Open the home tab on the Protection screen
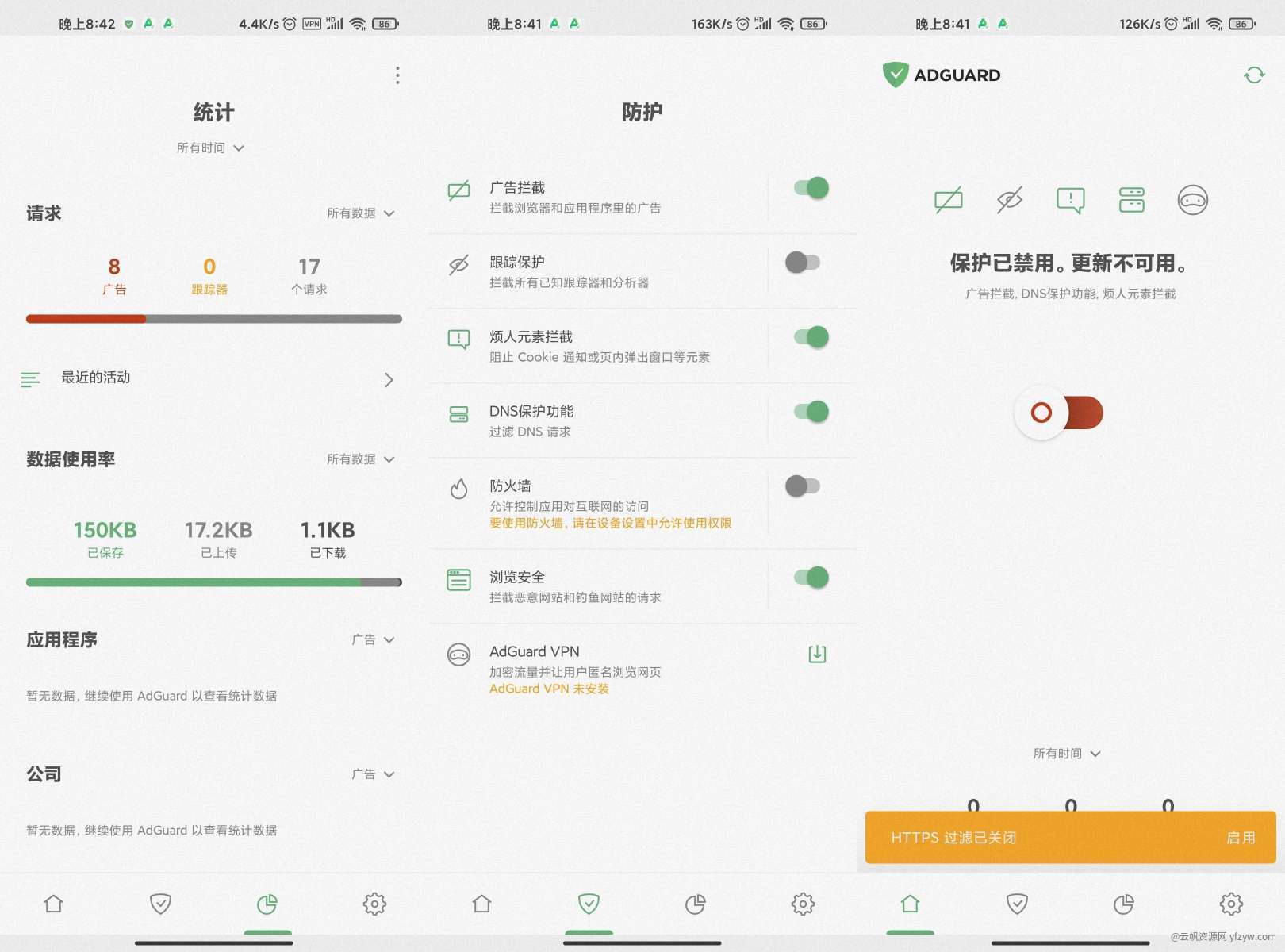 click(x=481, y=904)
